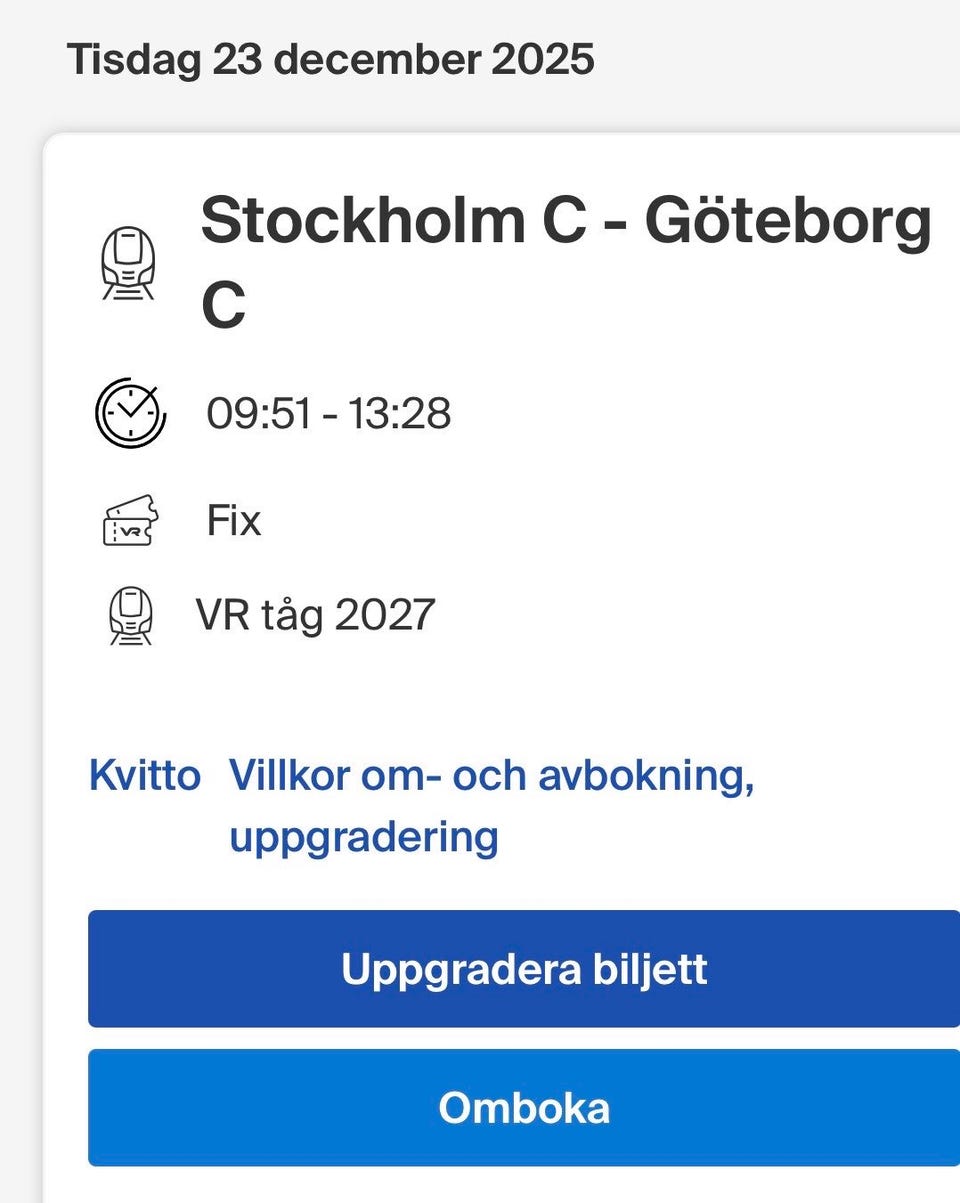Click the wrapped 'C' on the title's second line
960x1203 pixels.
click(x=223, y=305)
